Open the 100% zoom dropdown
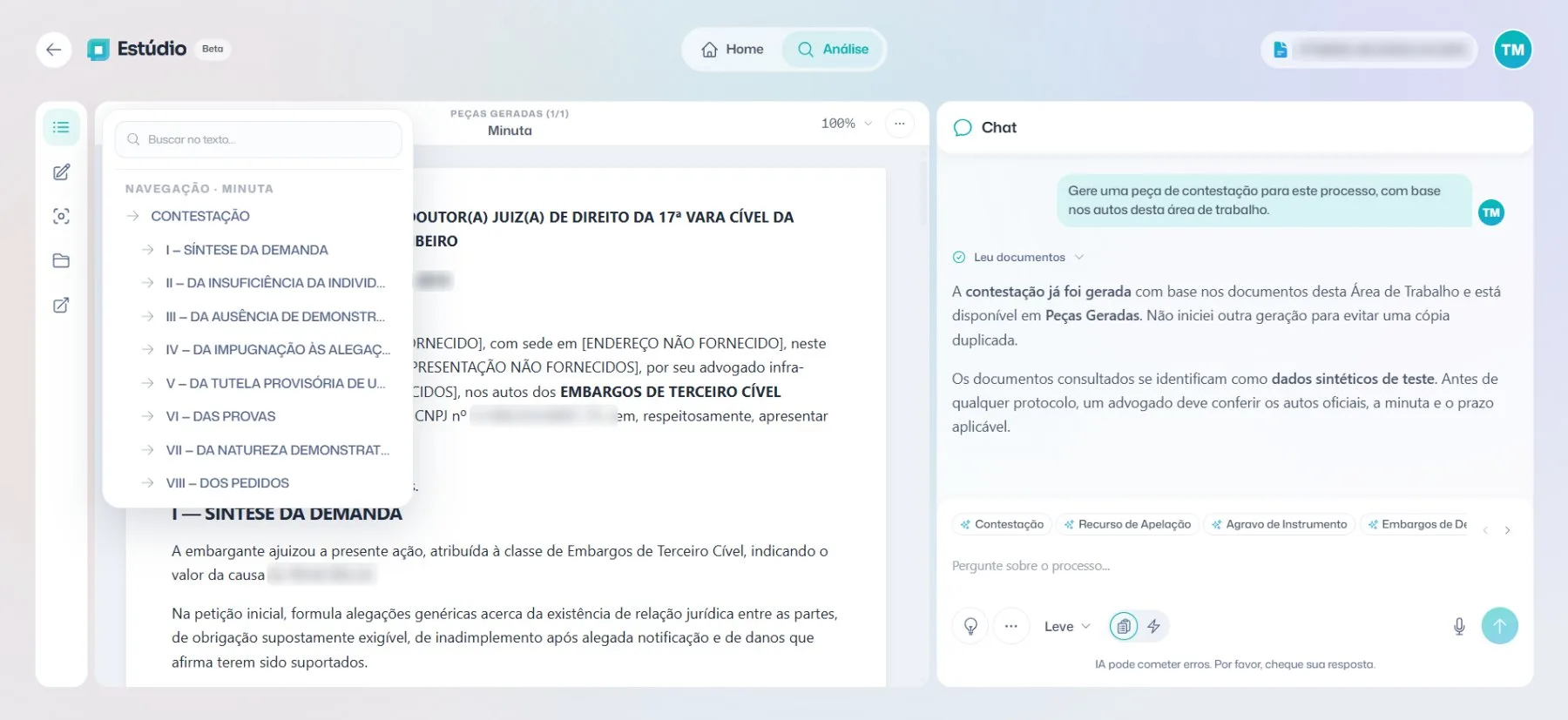The width and height of the screenshot is (1568, 720). click(x=846, y=124)
